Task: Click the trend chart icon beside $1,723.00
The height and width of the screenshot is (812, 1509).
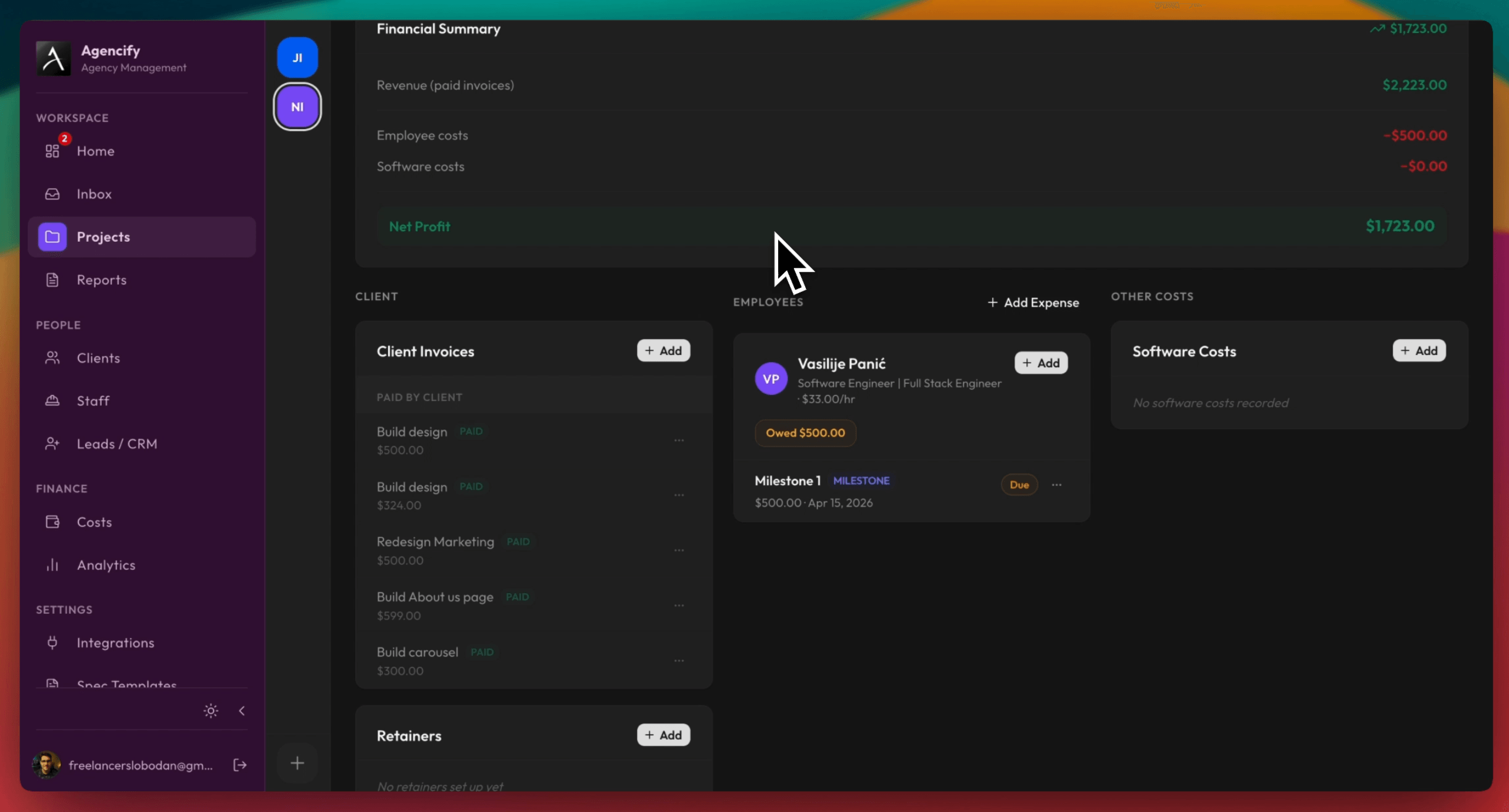Action: coord(1376,28)
